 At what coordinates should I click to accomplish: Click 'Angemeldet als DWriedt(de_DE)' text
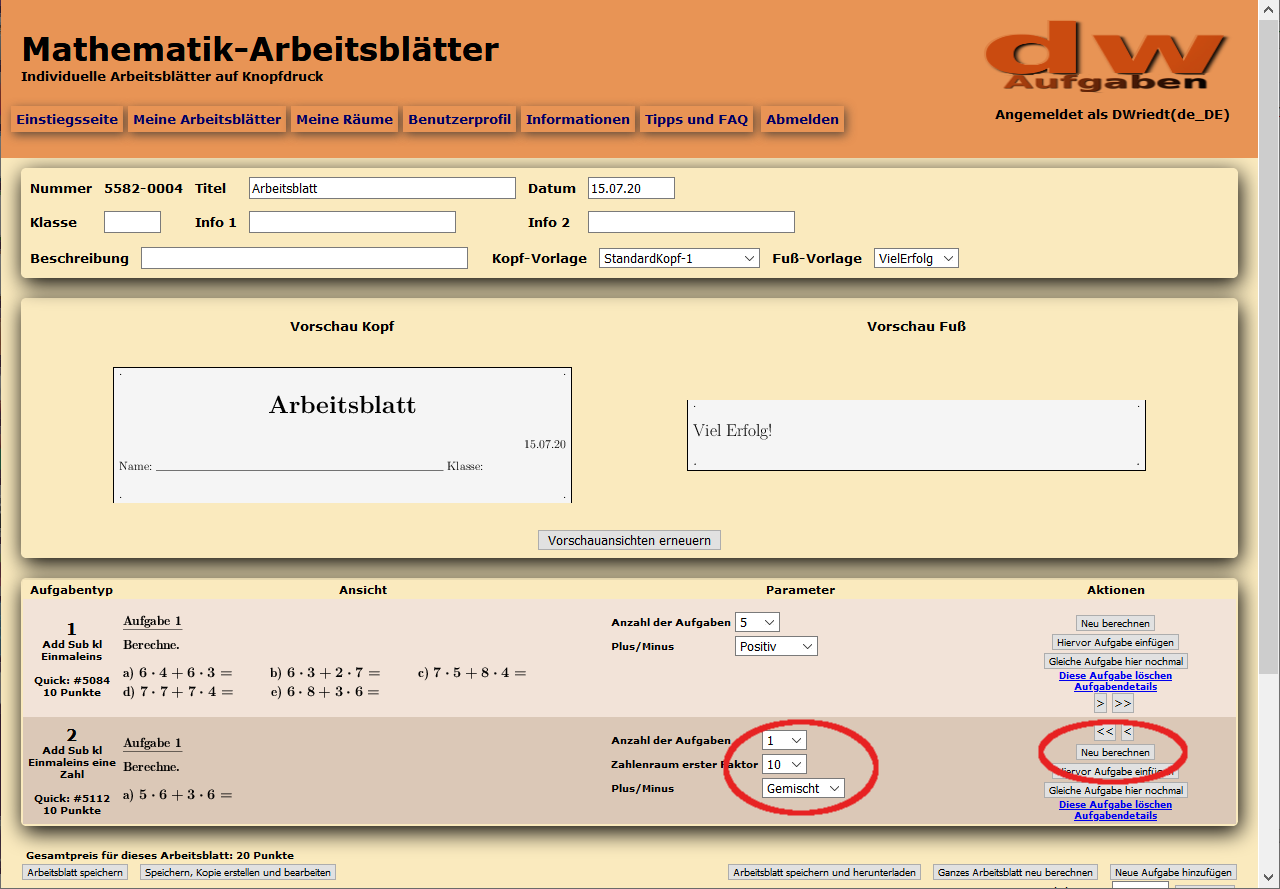(x=1112, y=115)
